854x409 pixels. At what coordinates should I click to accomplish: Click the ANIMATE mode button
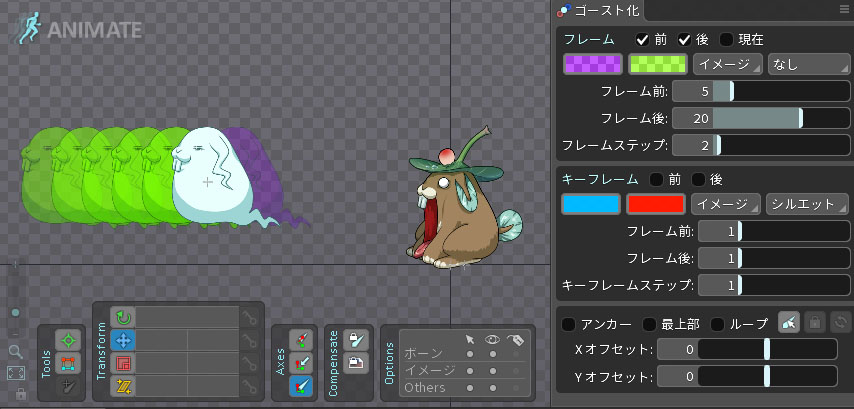79,30
